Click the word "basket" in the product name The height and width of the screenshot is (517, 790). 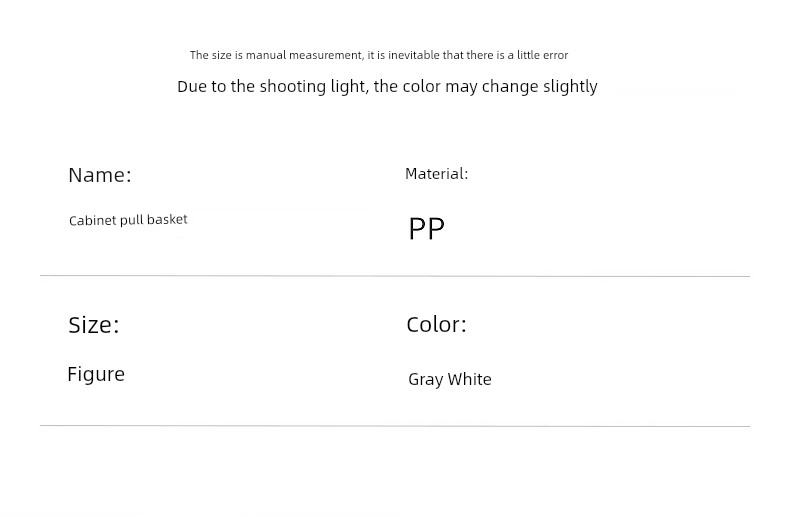tap(167, 219)
